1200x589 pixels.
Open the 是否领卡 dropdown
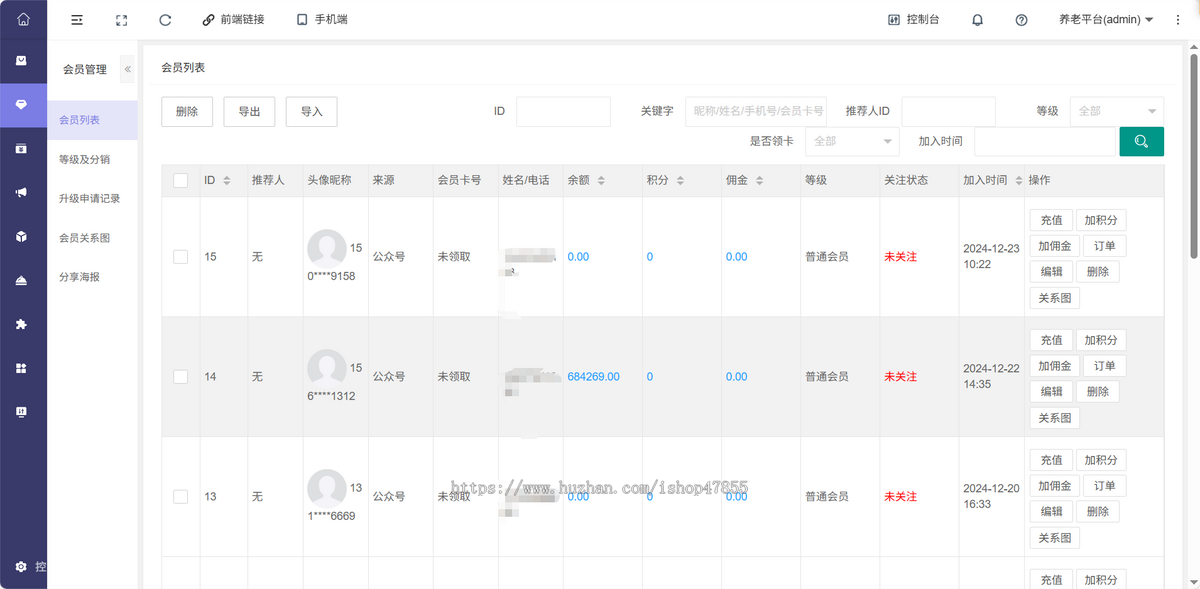(x=851, y=142)
